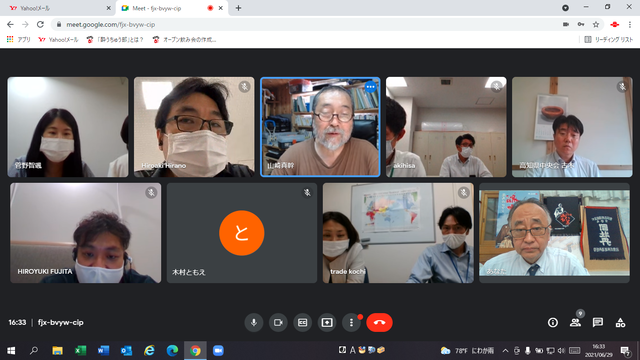The image size is (640, 360).
Task: Select trade kochi video tile
Action: point(398,233)
